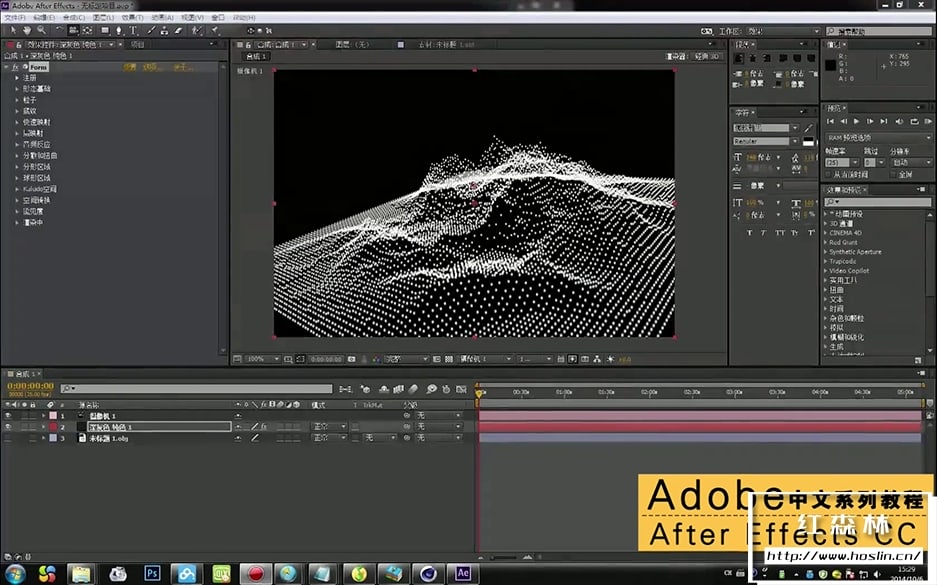Expand the 球形区域 property group

click(17, 177)
